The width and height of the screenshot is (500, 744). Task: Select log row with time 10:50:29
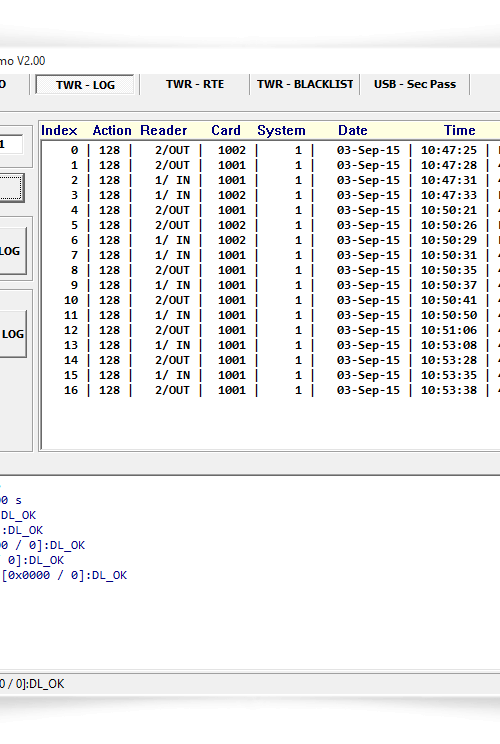tap(271, 241)
